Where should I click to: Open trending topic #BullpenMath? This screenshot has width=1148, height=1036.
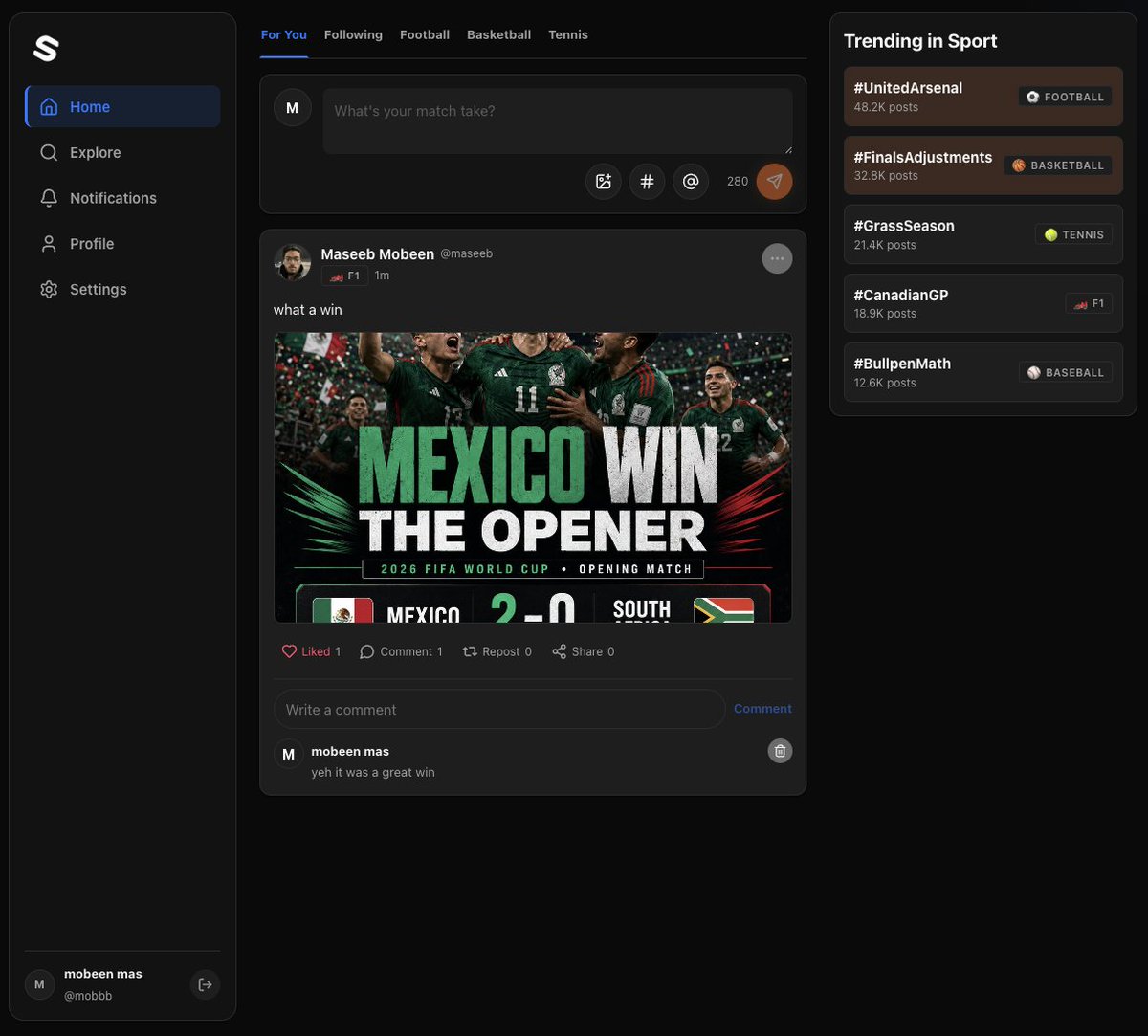point(983,372)
